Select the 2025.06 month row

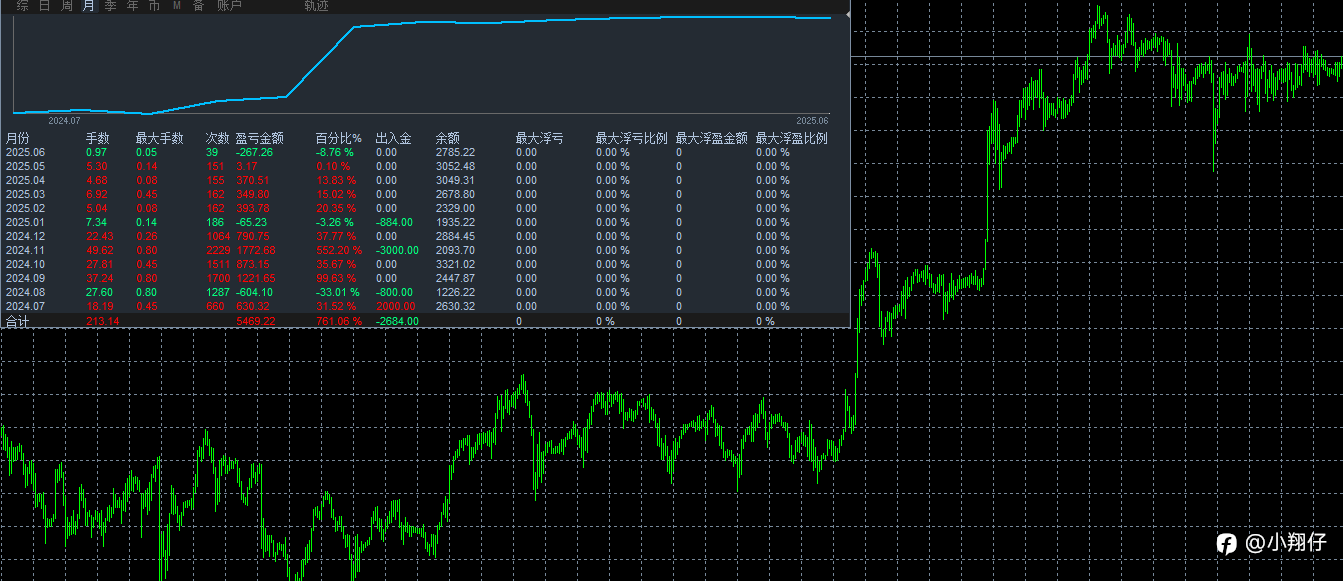pyautogui.click(x=425, y=152)
